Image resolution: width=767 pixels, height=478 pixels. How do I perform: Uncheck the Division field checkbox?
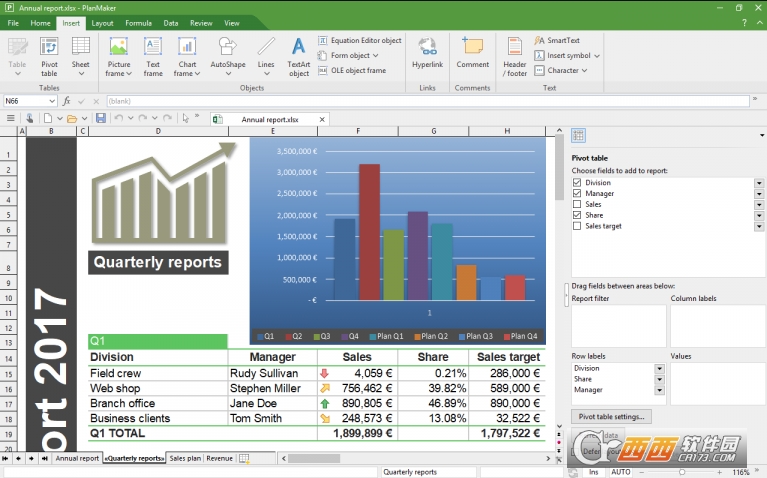coord(577,183)
